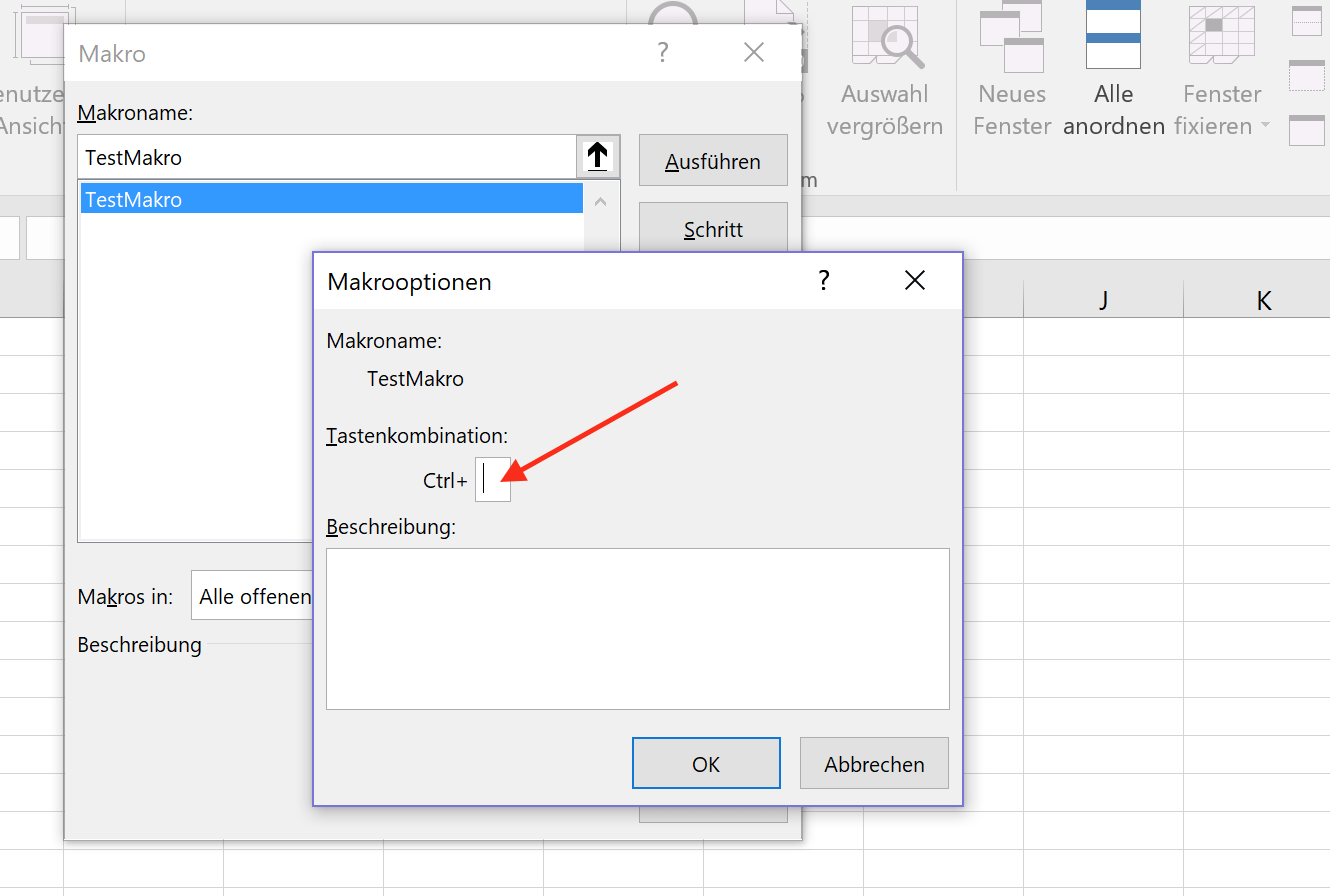Select TestMakro in the macro list
This screenshot has width=1330, height=896.
pos(332,199)
